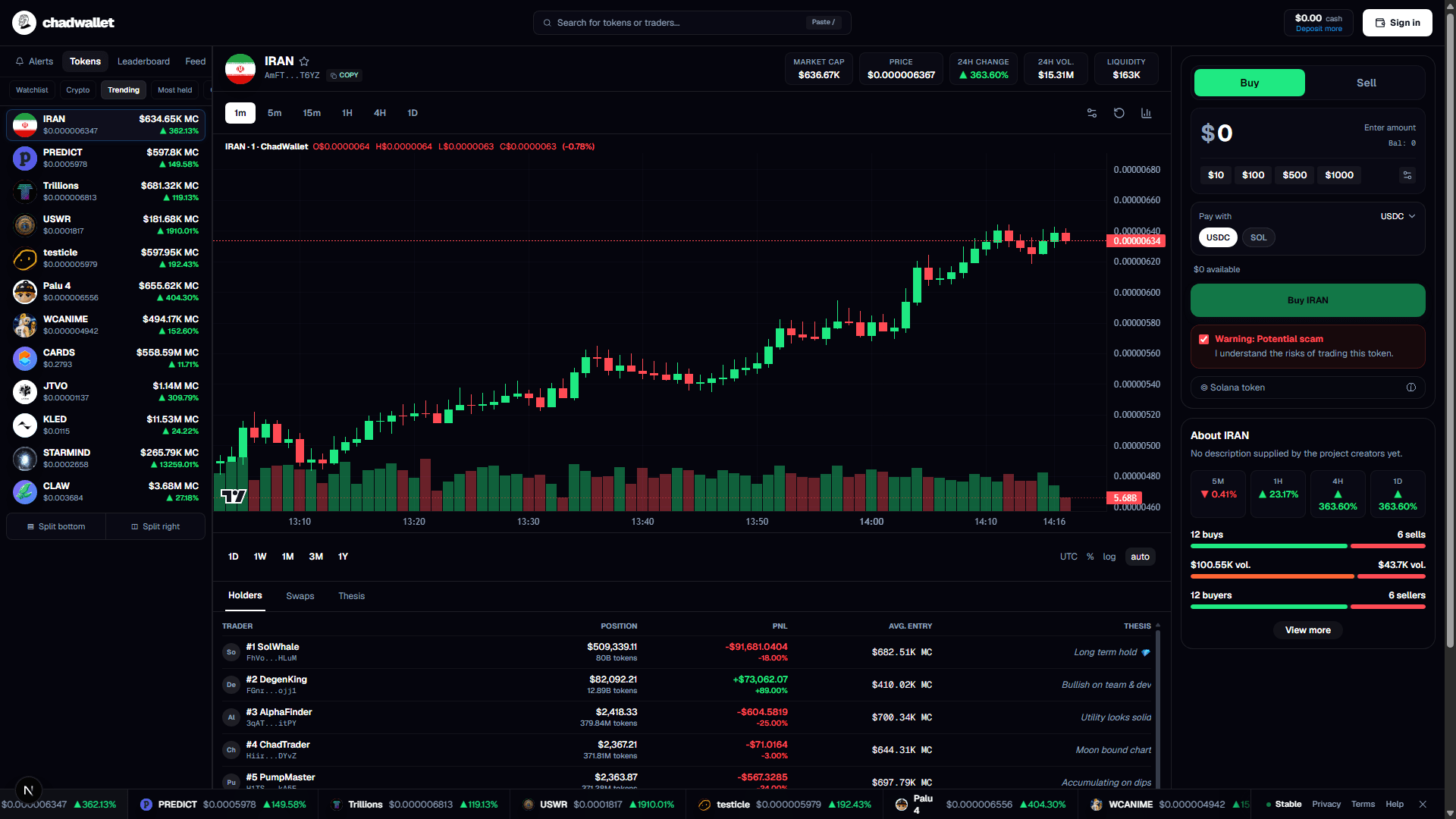Open the TradingView logo on chart
This screenshot has width=1456, height=819.
(x=234, y=496)
